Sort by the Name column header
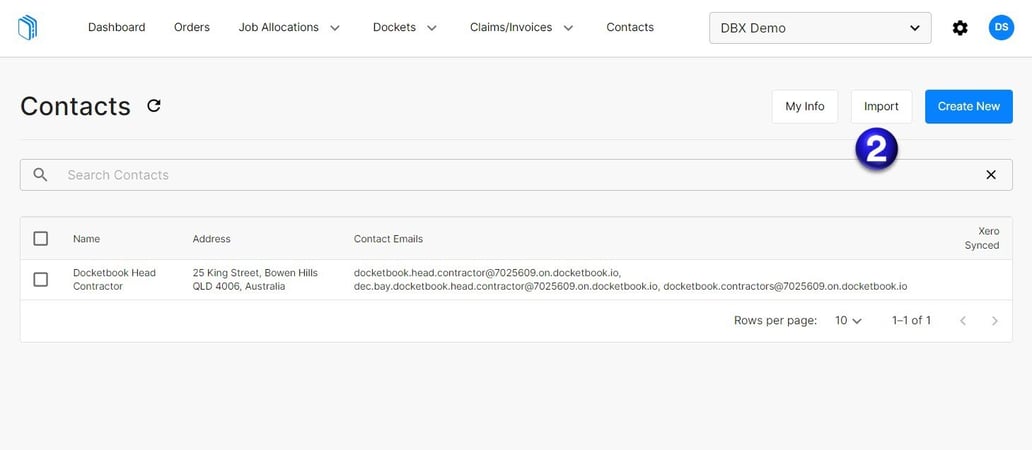The width and height of the screenshot is (1032, 450). click(86, 239)
